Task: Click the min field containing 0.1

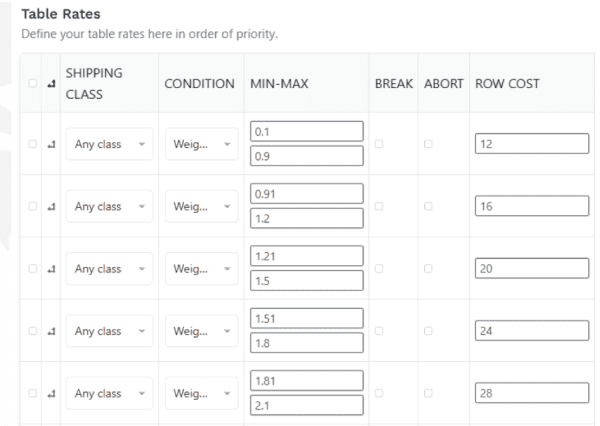Action: [307, 132]
